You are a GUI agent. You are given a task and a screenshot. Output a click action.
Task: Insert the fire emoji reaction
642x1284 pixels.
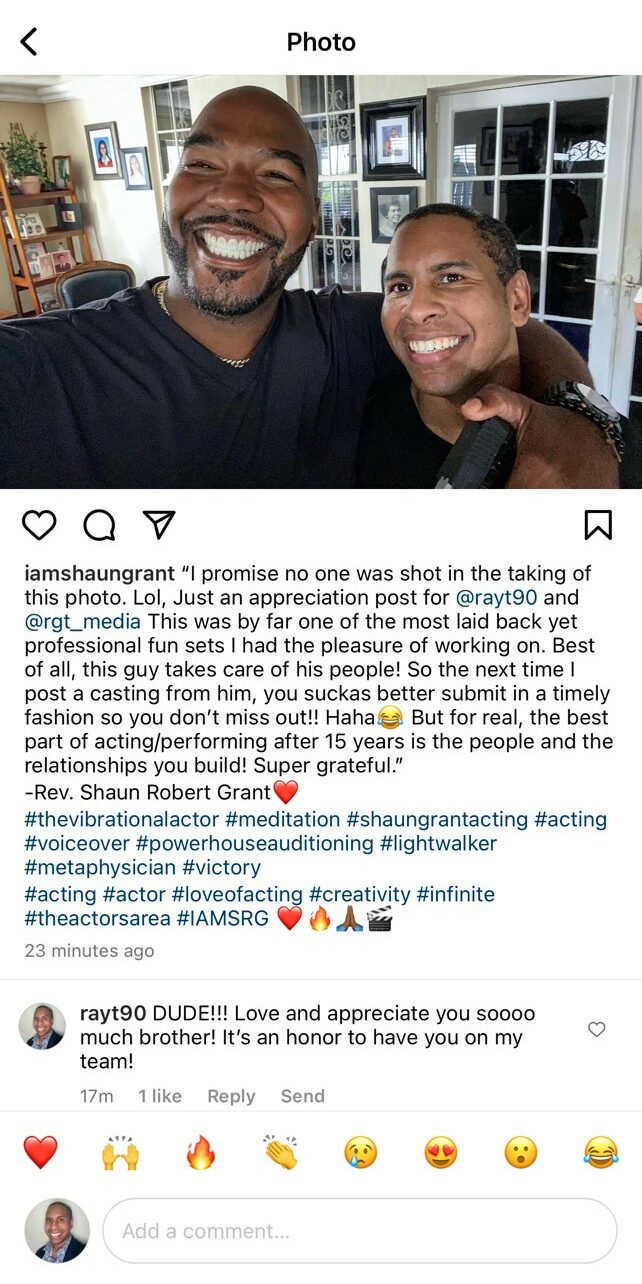point(201,1153)
